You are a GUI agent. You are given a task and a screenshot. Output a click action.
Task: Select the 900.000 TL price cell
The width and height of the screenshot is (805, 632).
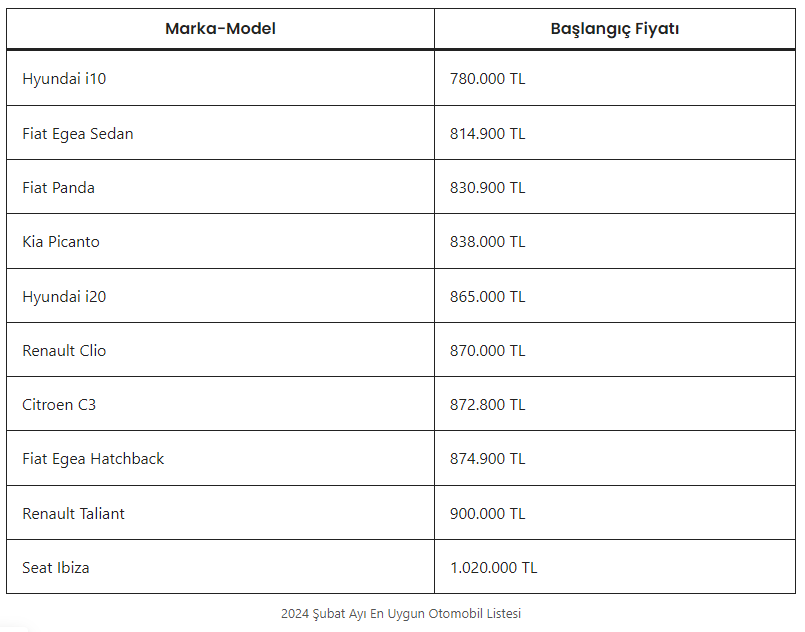487,514
